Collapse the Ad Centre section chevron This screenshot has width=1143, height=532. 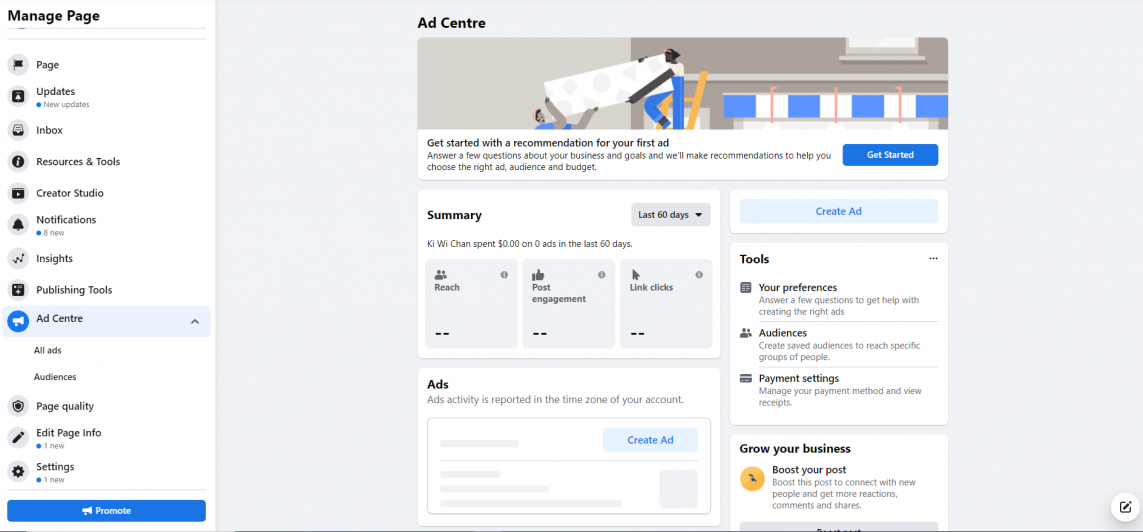[195, 321]
